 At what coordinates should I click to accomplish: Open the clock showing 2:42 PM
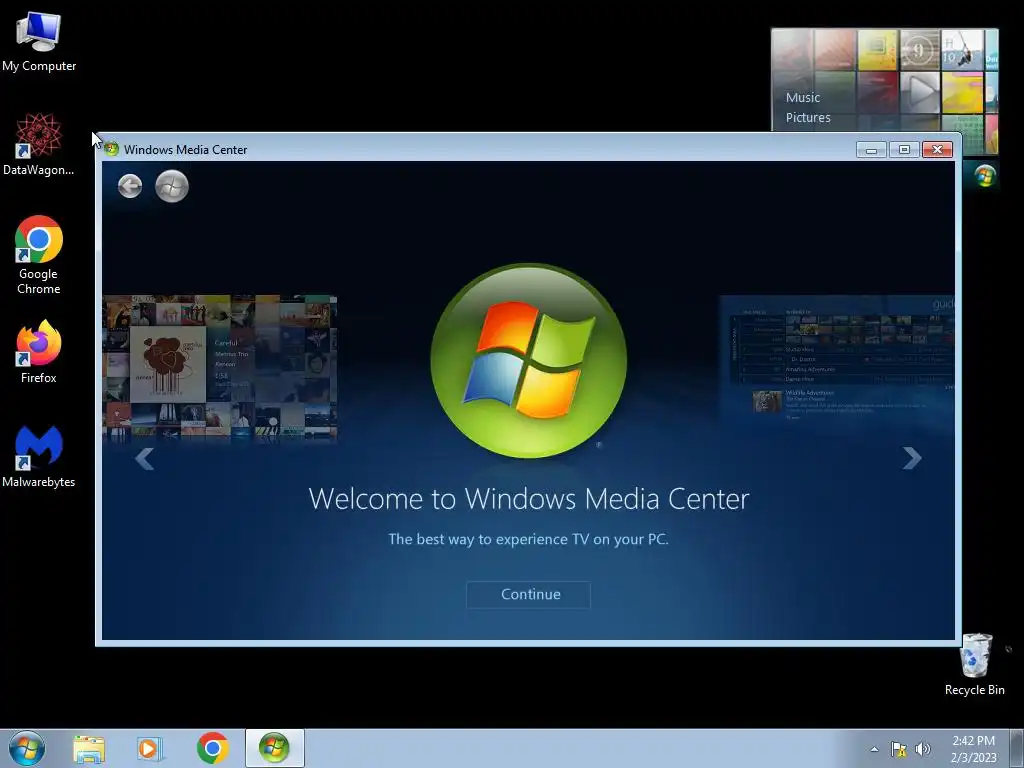pos(973,749)
